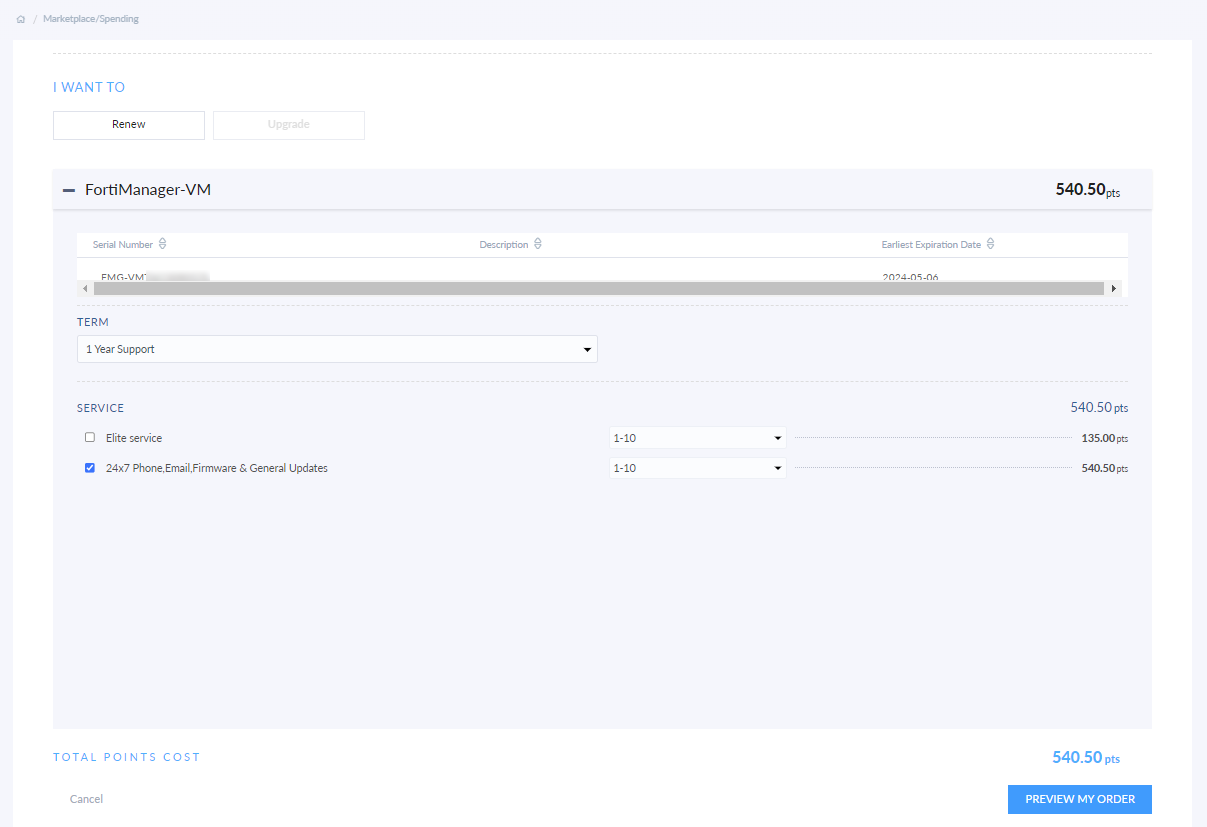Viewport: 1207px width, 827px height.
Task: Select the Renew option
Action: [129, 125]
